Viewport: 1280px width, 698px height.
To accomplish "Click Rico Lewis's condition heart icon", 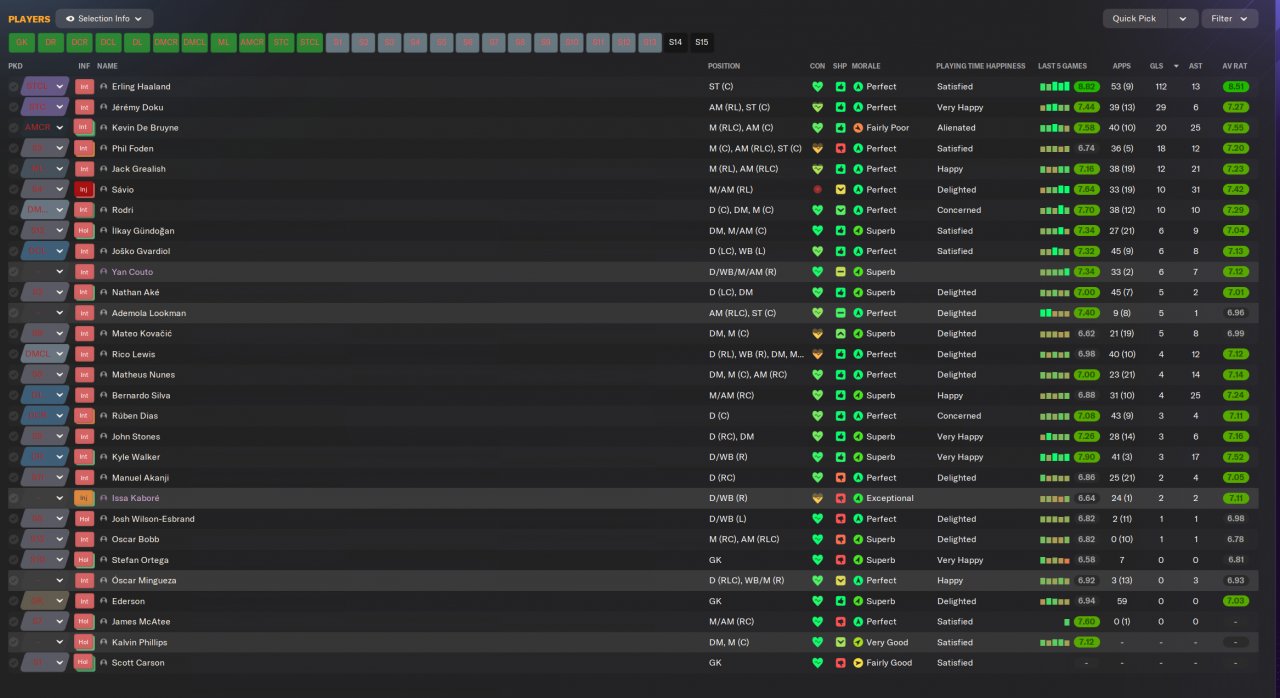I will click(x=817, y=354).
